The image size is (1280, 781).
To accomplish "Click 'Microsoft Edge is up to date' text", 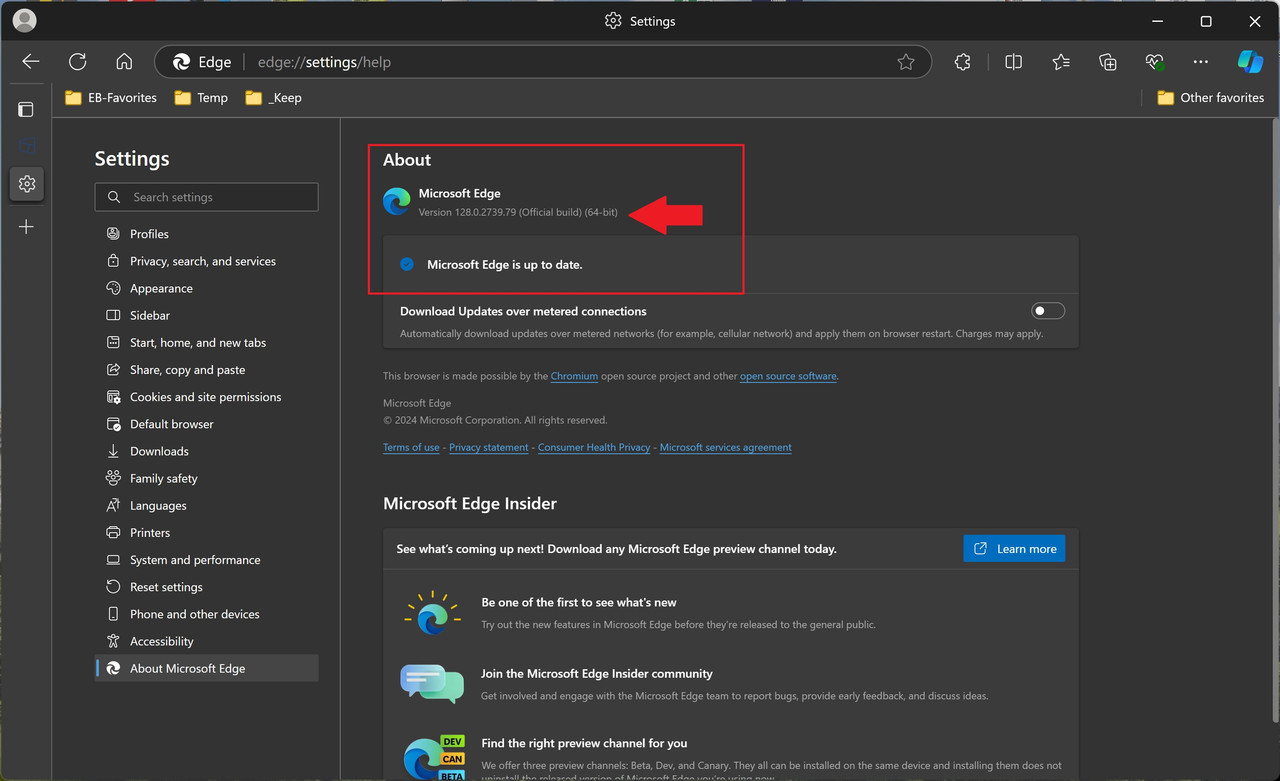I will (x=505, y=265).
